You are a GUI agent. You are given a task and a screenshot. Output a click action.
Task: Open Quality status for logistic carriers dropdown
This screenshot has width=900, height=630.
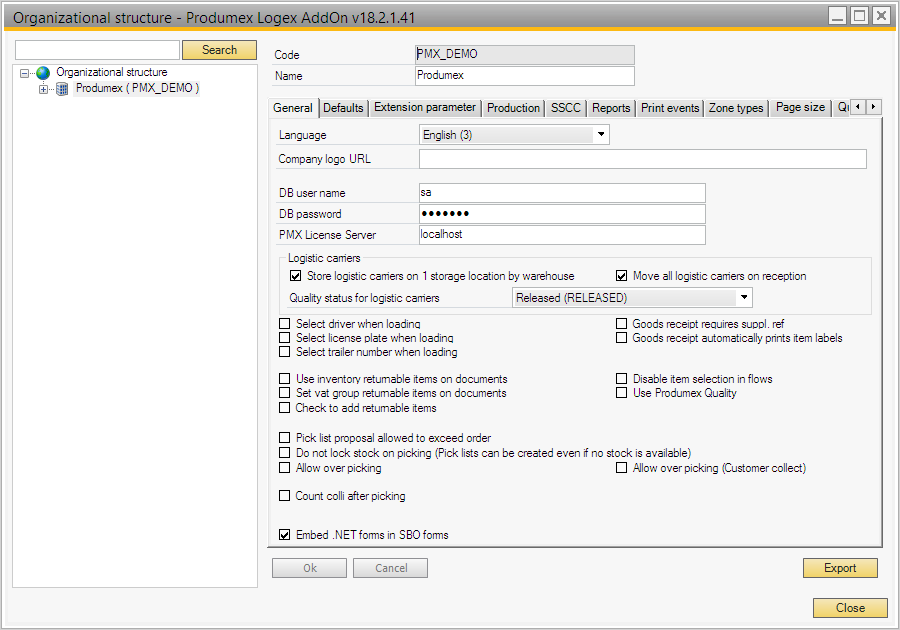(743, 298)
